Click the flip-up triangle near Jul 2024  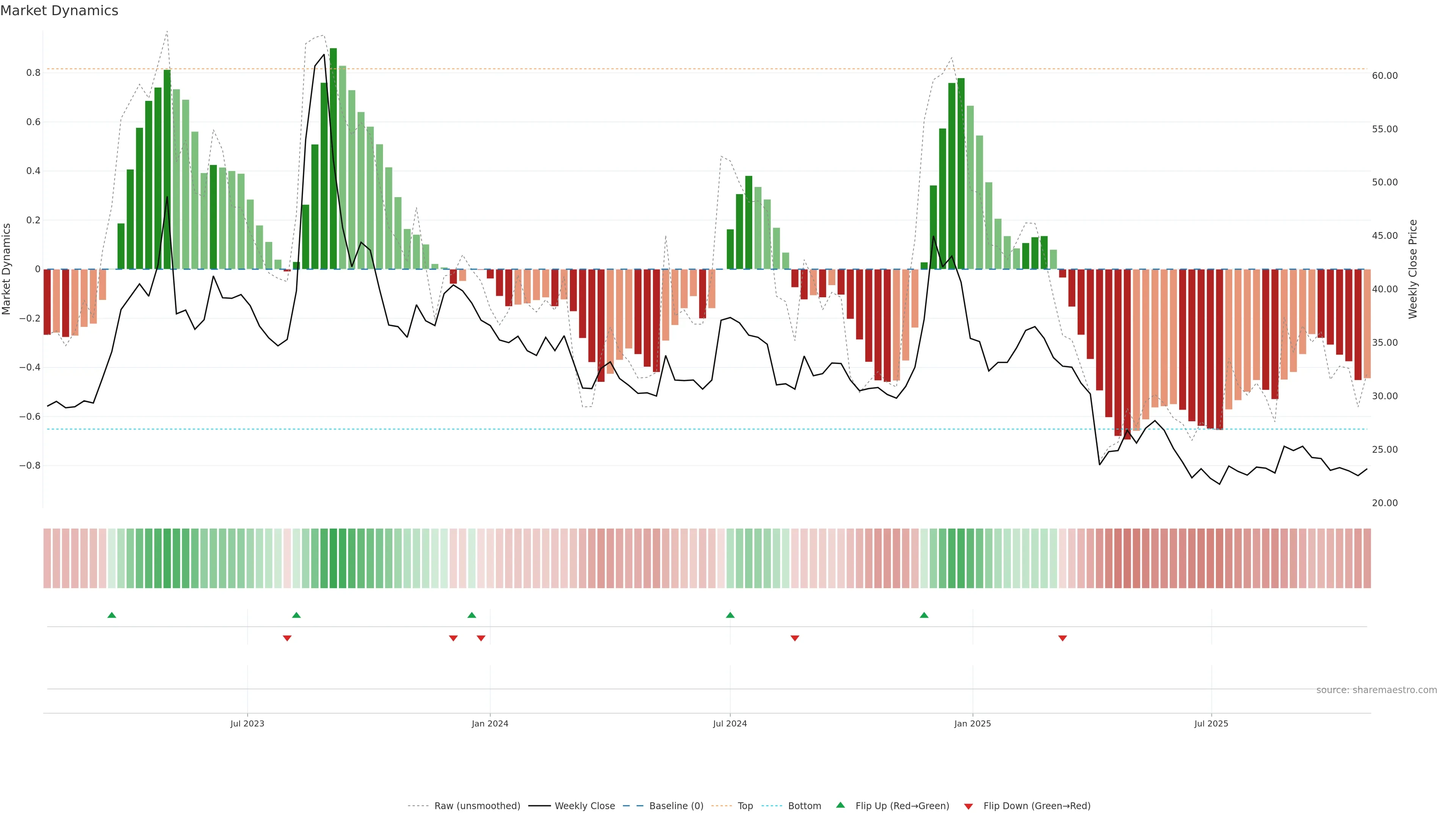click(730, 615)
